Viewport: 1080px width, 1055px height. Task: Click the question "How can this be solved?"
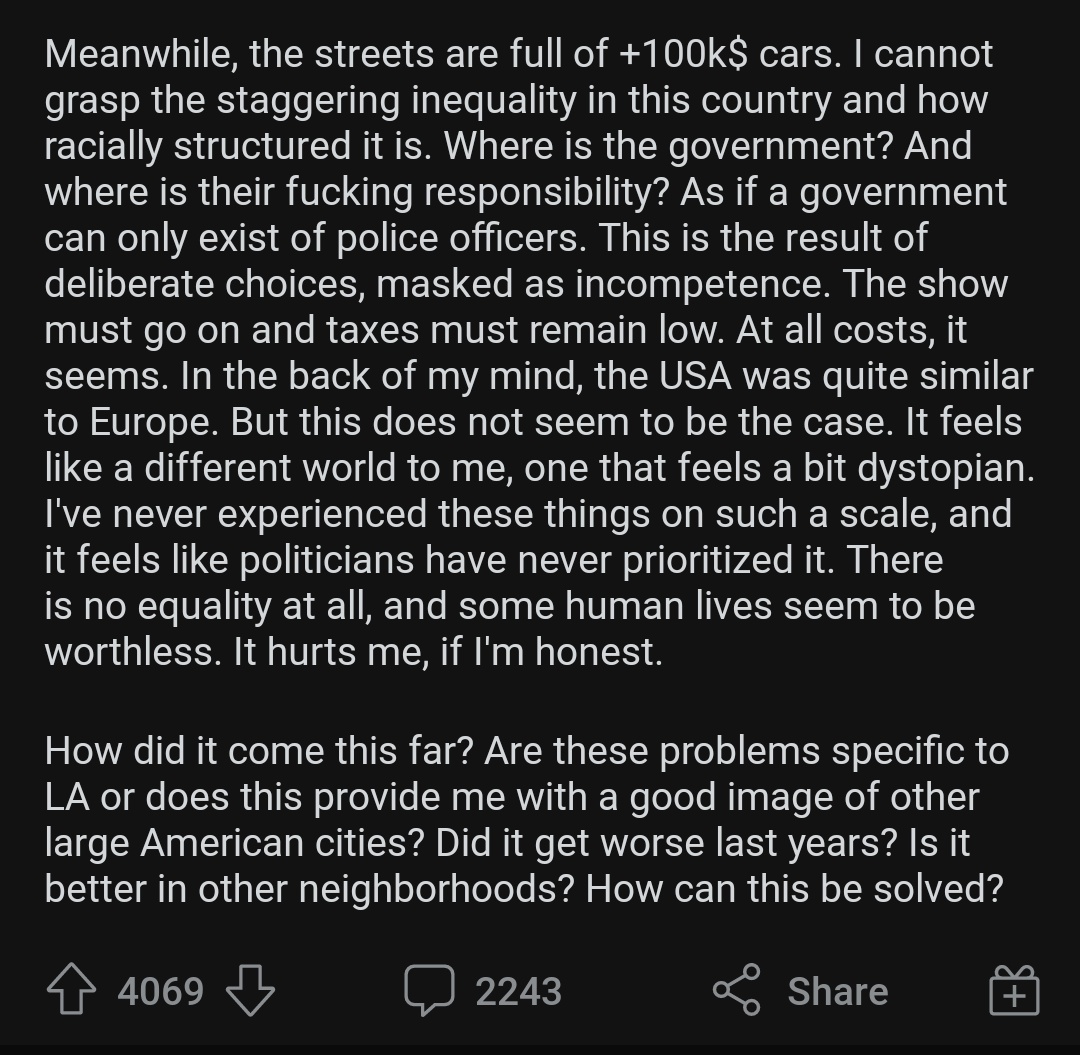(795, 889)
